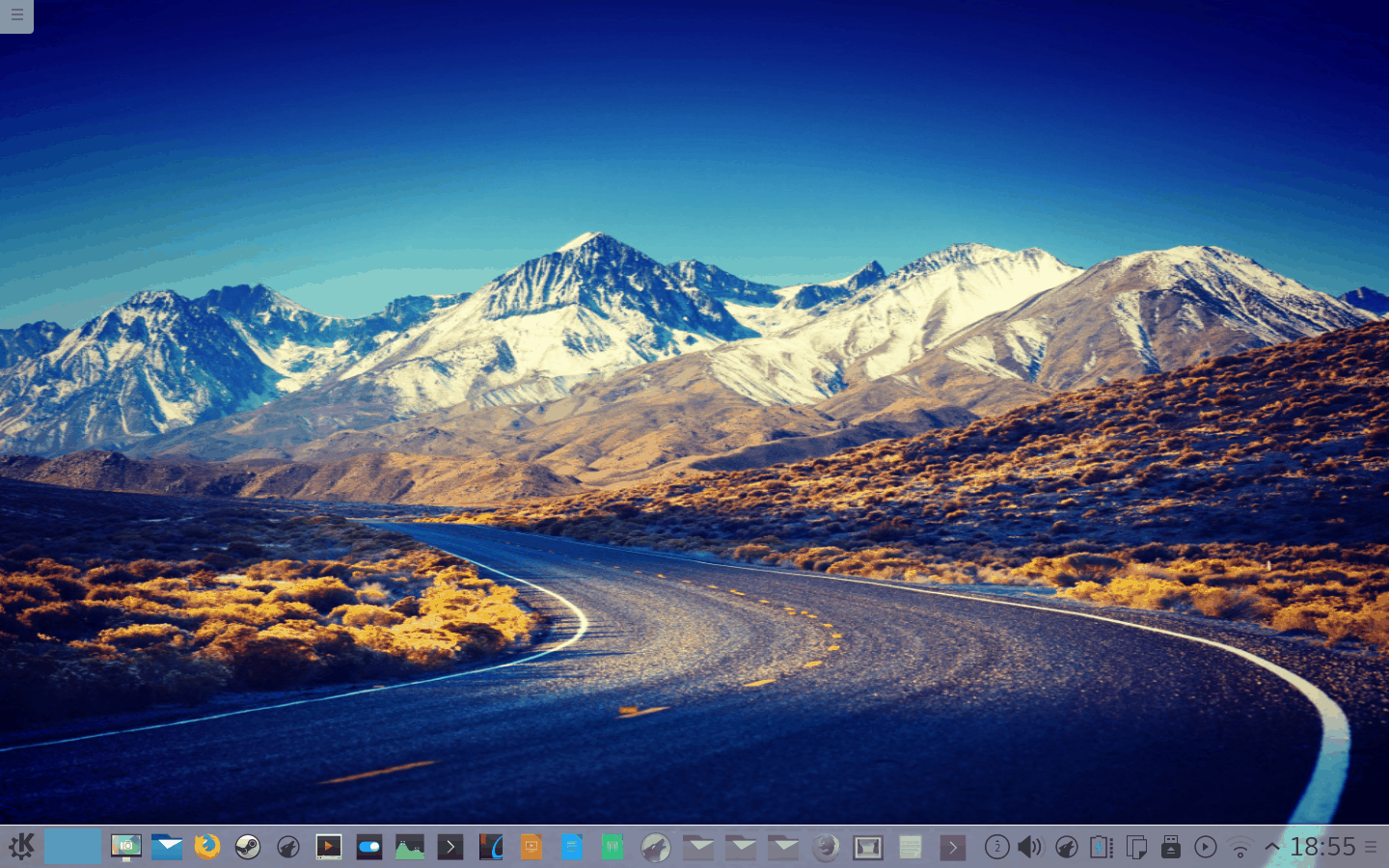
Task: Launch the colorful Firefox browser icon
Action: (x=207, y=847)
